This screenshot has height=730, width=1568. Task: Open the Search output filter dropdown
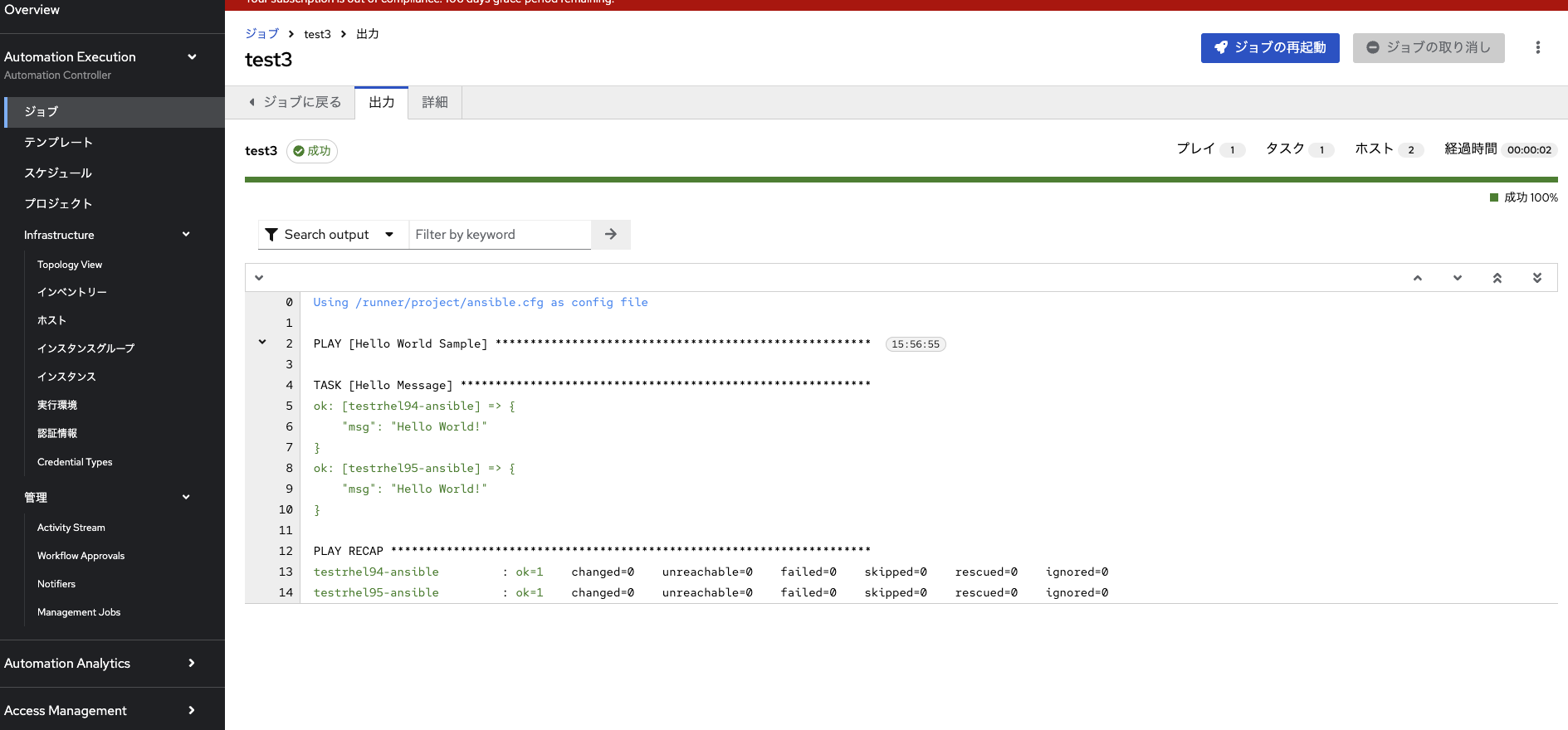tap(334, 235)
